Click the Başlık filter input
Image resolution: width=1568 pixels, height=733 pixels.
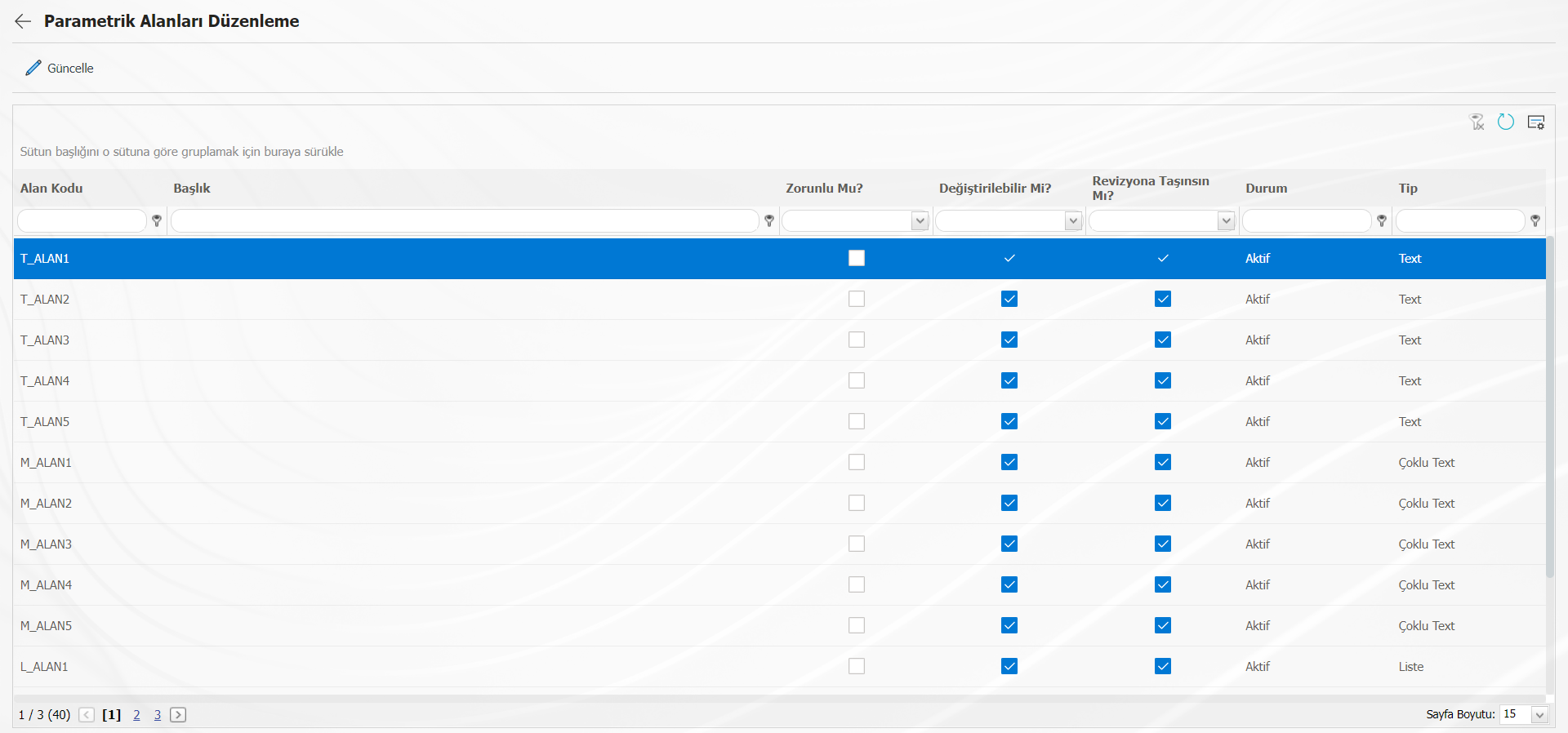pyautogui.click(x=465, y=221)
